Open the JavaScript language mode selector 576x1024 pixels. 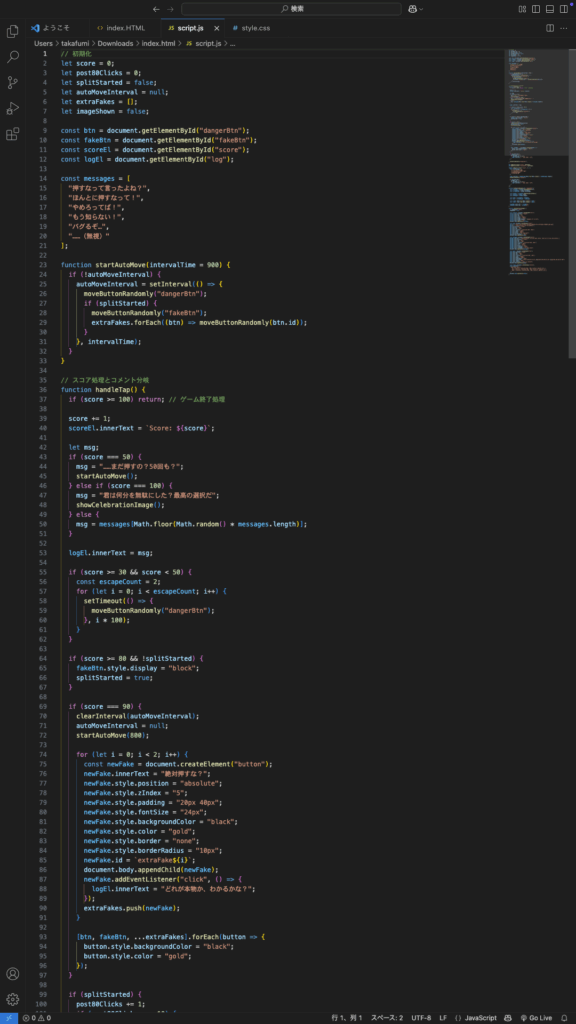(475, 1017)
